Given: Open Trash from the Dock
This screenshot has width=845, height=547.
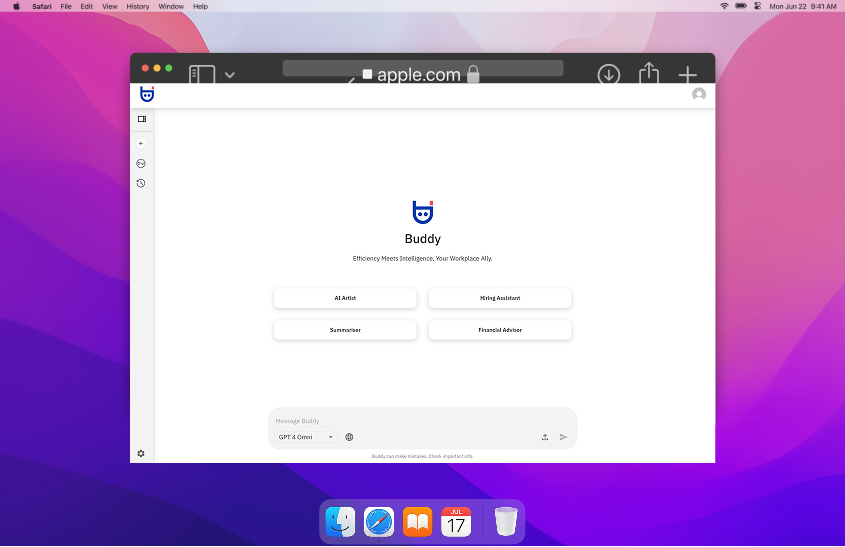Looking at the screenshot, I should coord(506,522).
